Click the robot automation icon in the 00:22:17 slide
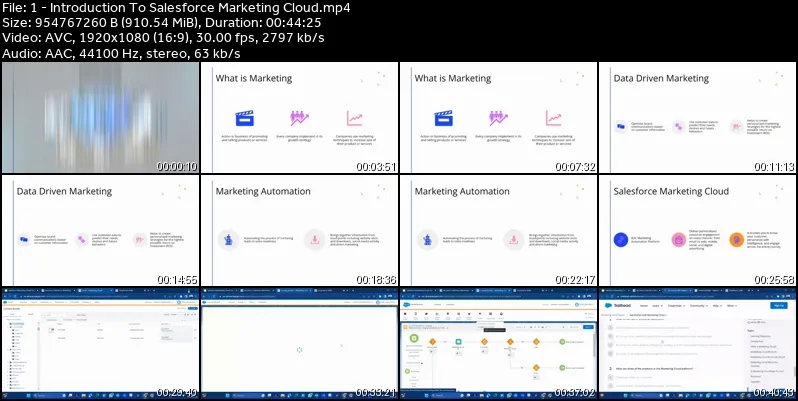 pyautogui.click(x=427, y=239)
